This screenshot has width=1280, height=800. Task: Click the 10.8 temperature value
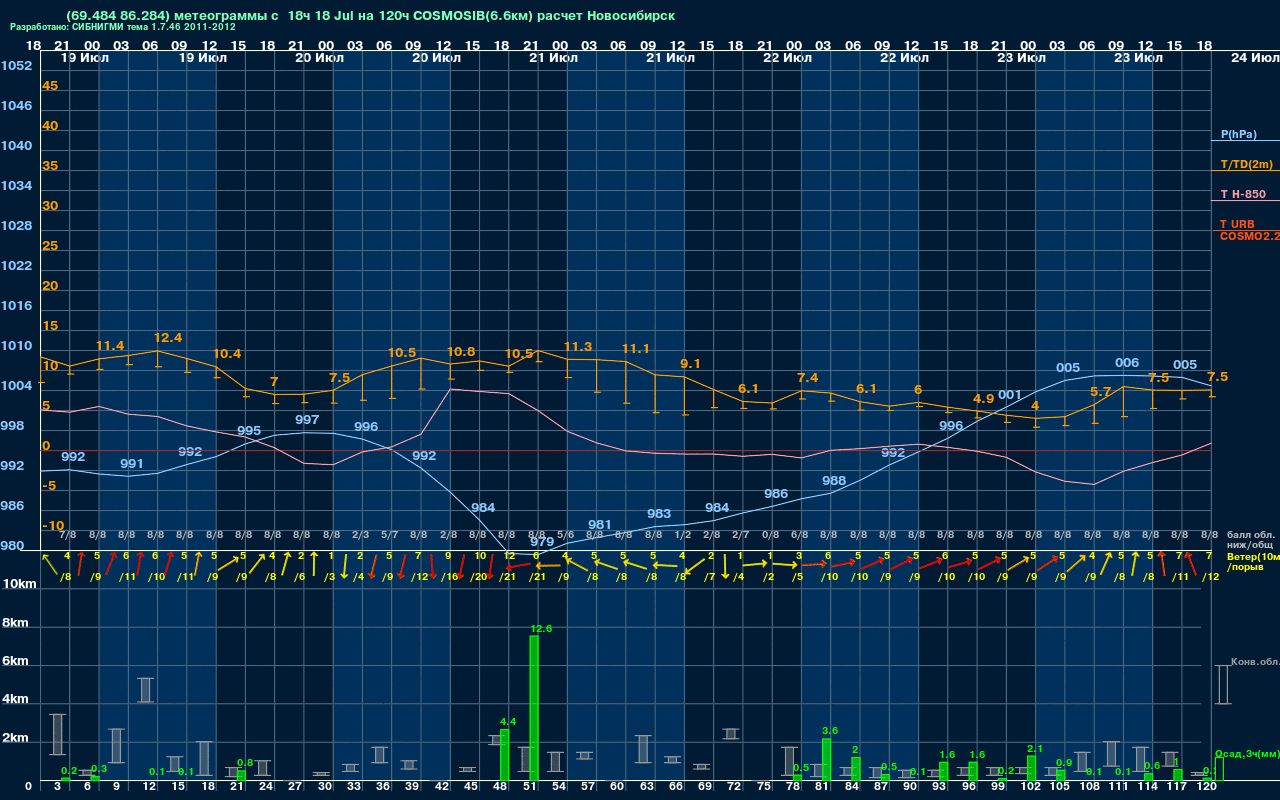461,352
